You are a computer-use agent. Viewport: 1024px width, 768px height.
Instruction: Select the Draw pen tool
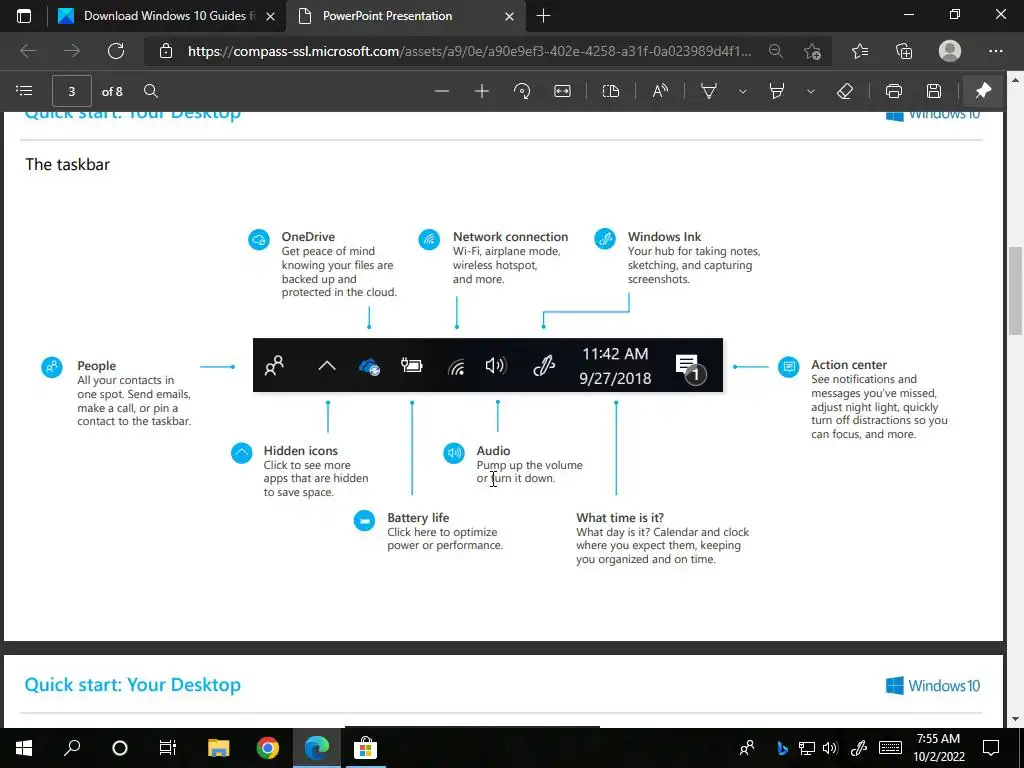pyautogui.click(x=709, y=91)
